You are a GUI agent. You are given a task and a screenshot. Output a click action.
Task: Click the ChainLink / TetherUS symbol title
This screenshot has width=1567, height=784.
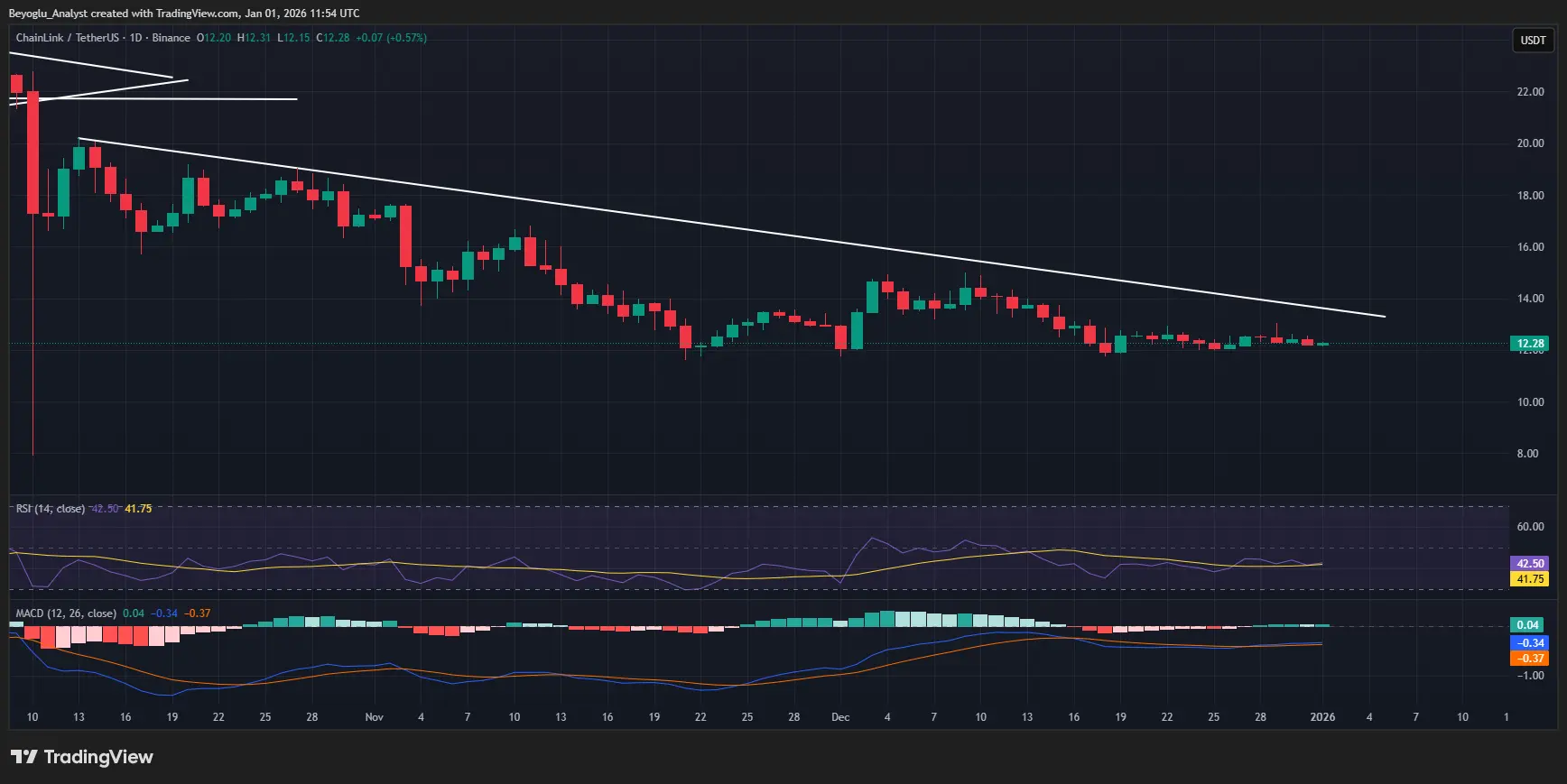[x=67, y=38]
